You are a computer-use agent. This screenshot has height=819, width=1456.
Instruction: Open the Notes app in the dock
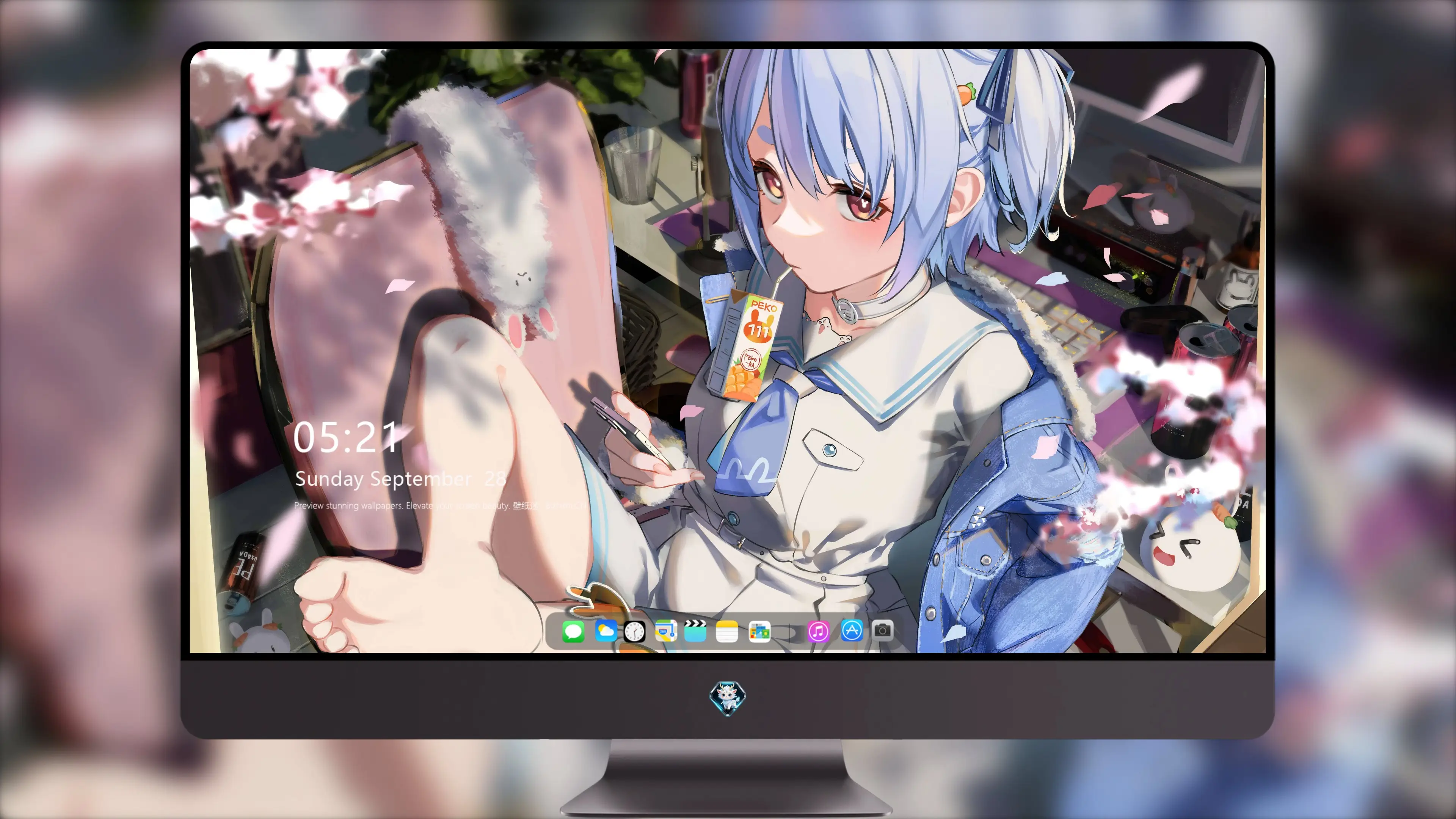[x=727, y=631]
